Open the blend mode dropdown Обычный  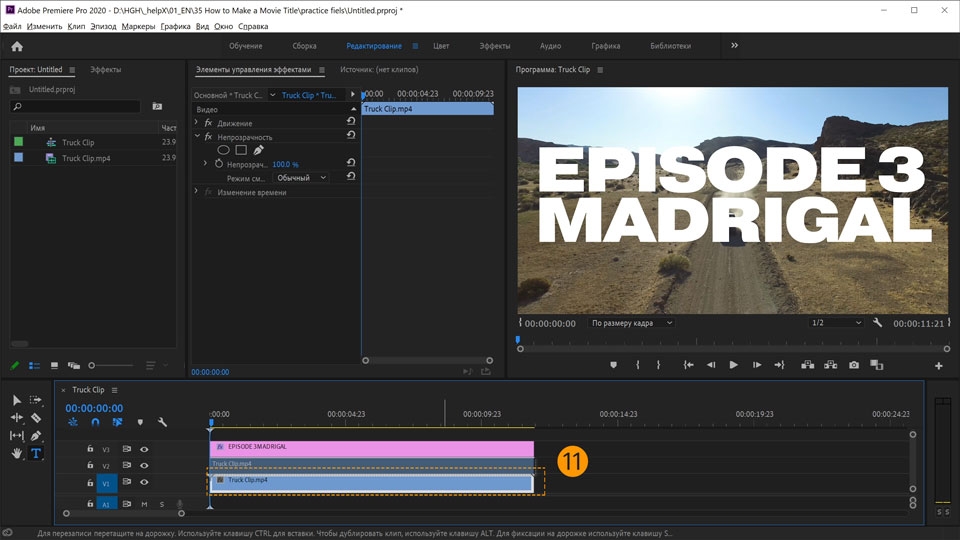pos(302,177)
